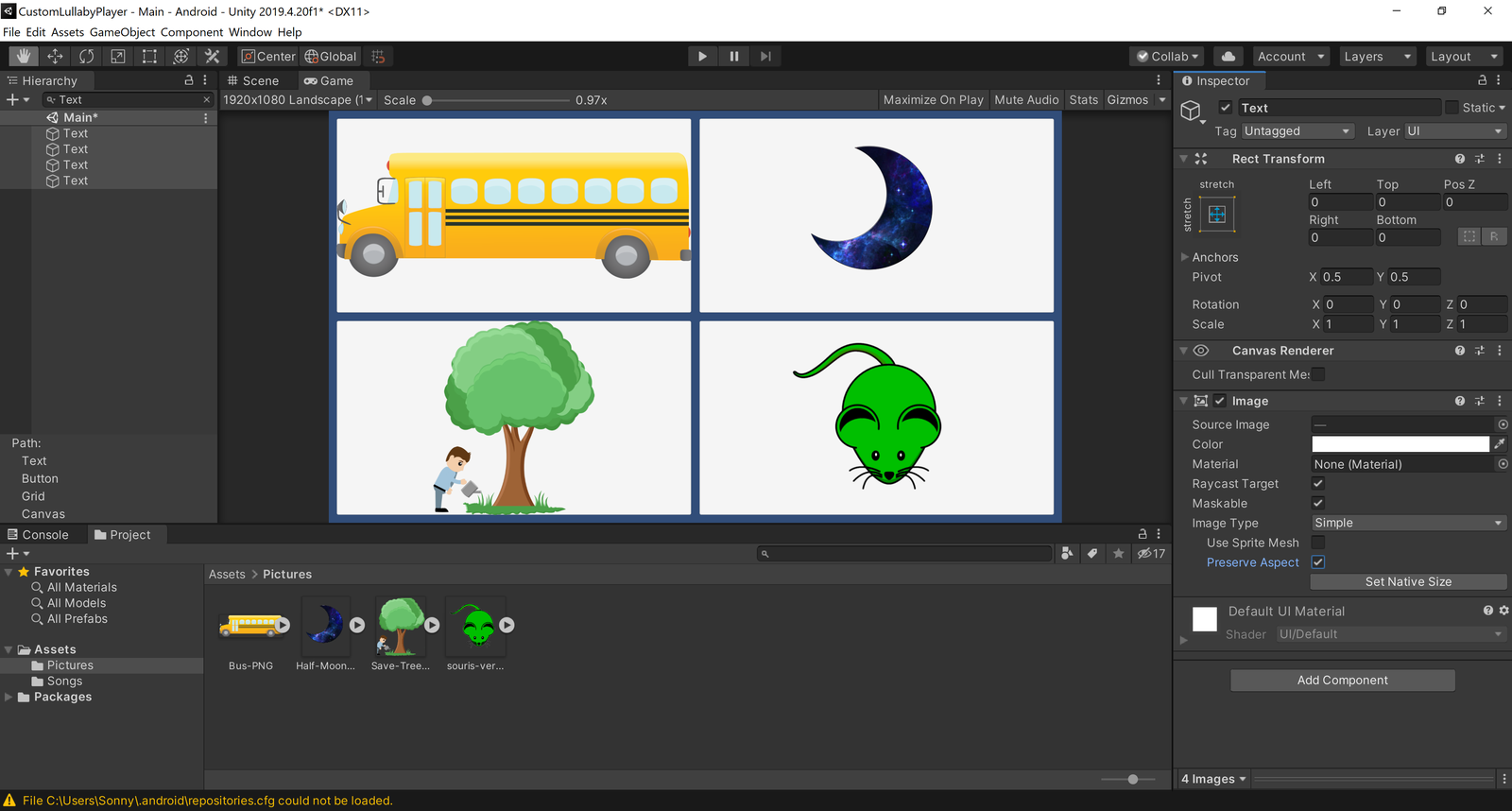This screenshot has height=811, width=1512.
Task: Lock the Hierarchy panel
Action: tap(189, 80)
